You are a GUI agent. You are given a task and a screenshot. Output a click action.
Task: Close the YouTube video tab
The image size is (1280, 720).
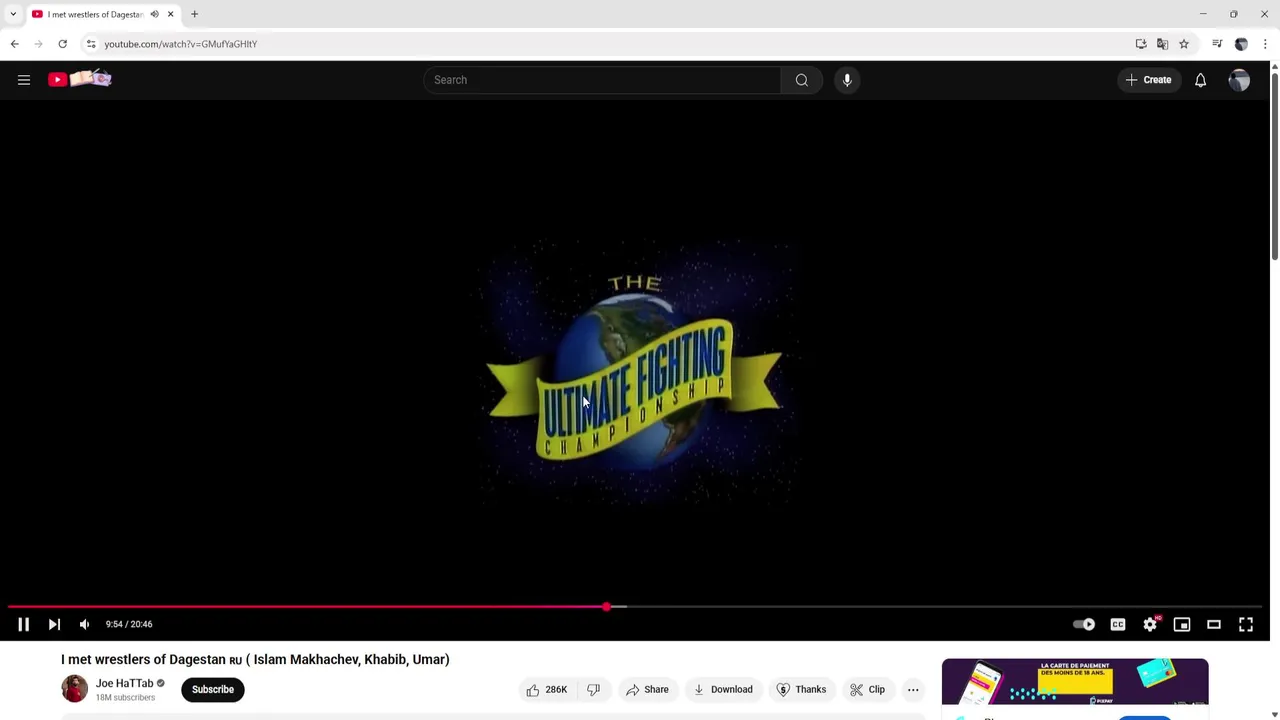170,14
